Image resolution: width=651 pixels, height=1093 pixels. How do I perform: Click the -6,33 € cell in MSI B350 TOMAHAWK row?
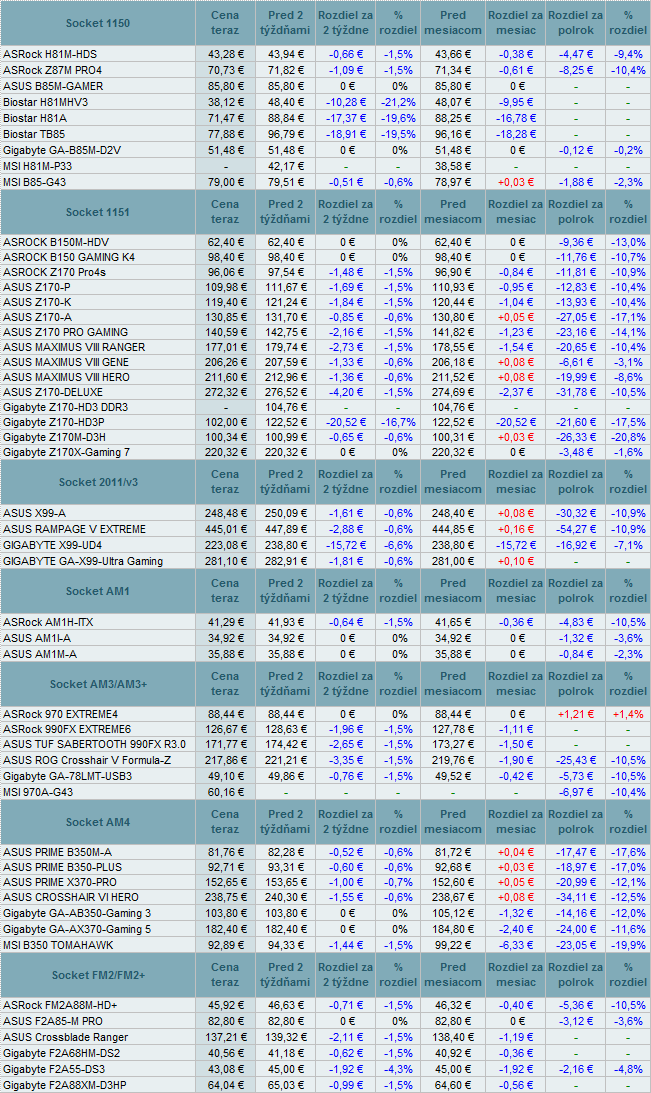coord(516,945)
